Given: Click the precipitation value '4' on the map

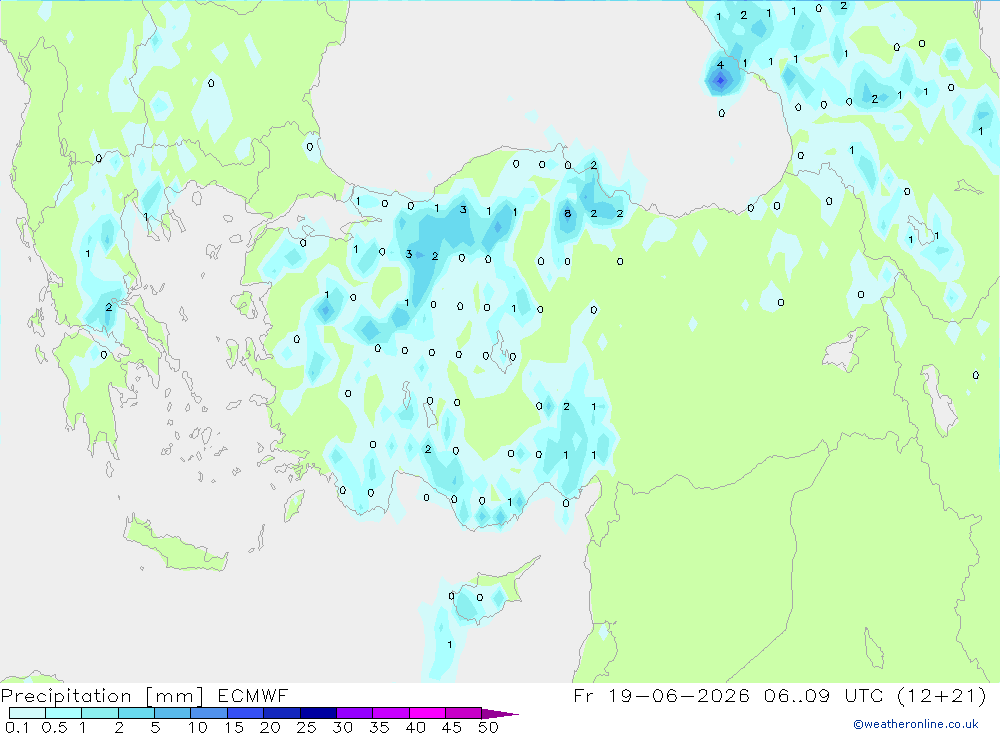Looking at the screenshot, I should pyautogui.click(x=721, y=65).
